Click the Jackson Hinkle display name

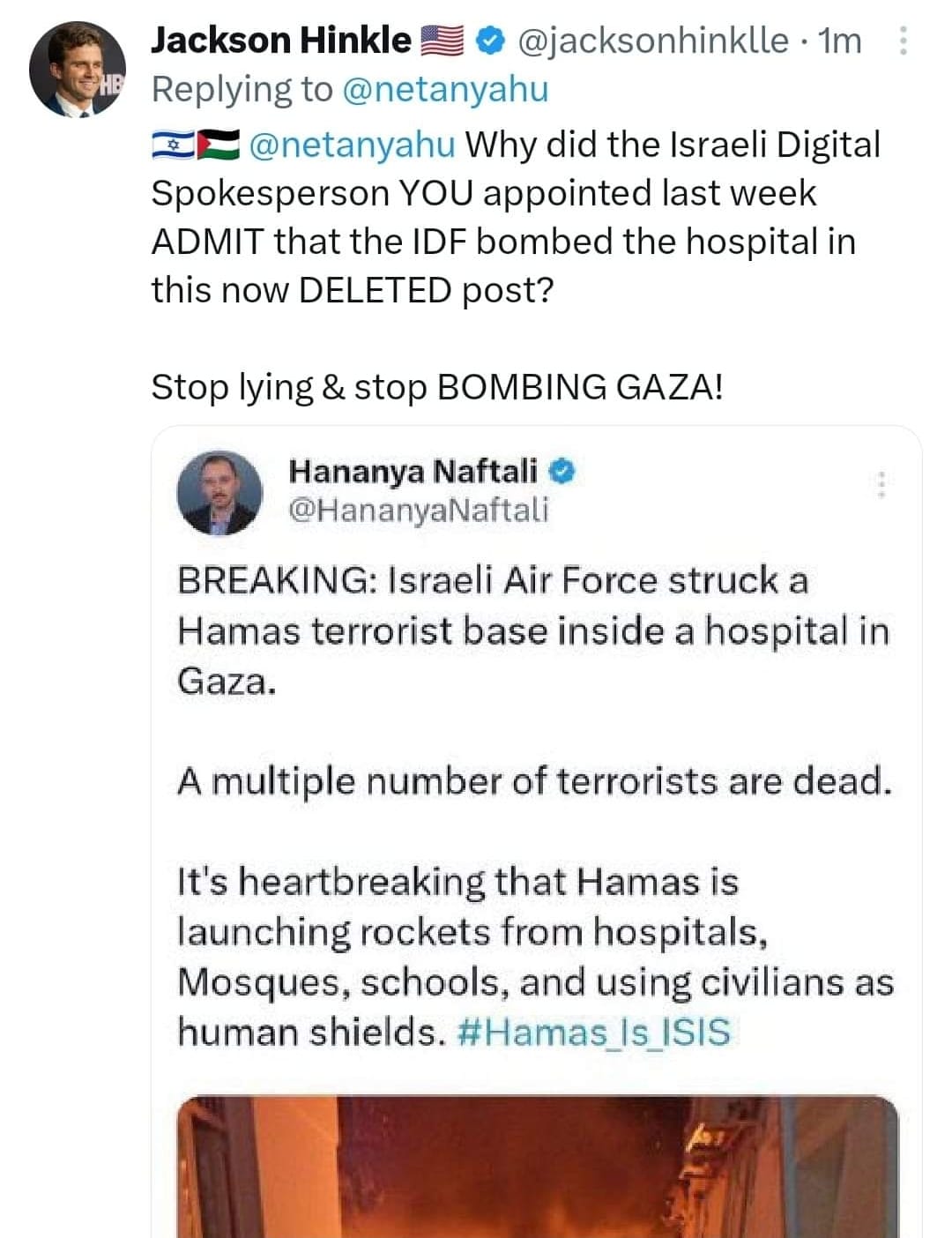pos(281,41)
